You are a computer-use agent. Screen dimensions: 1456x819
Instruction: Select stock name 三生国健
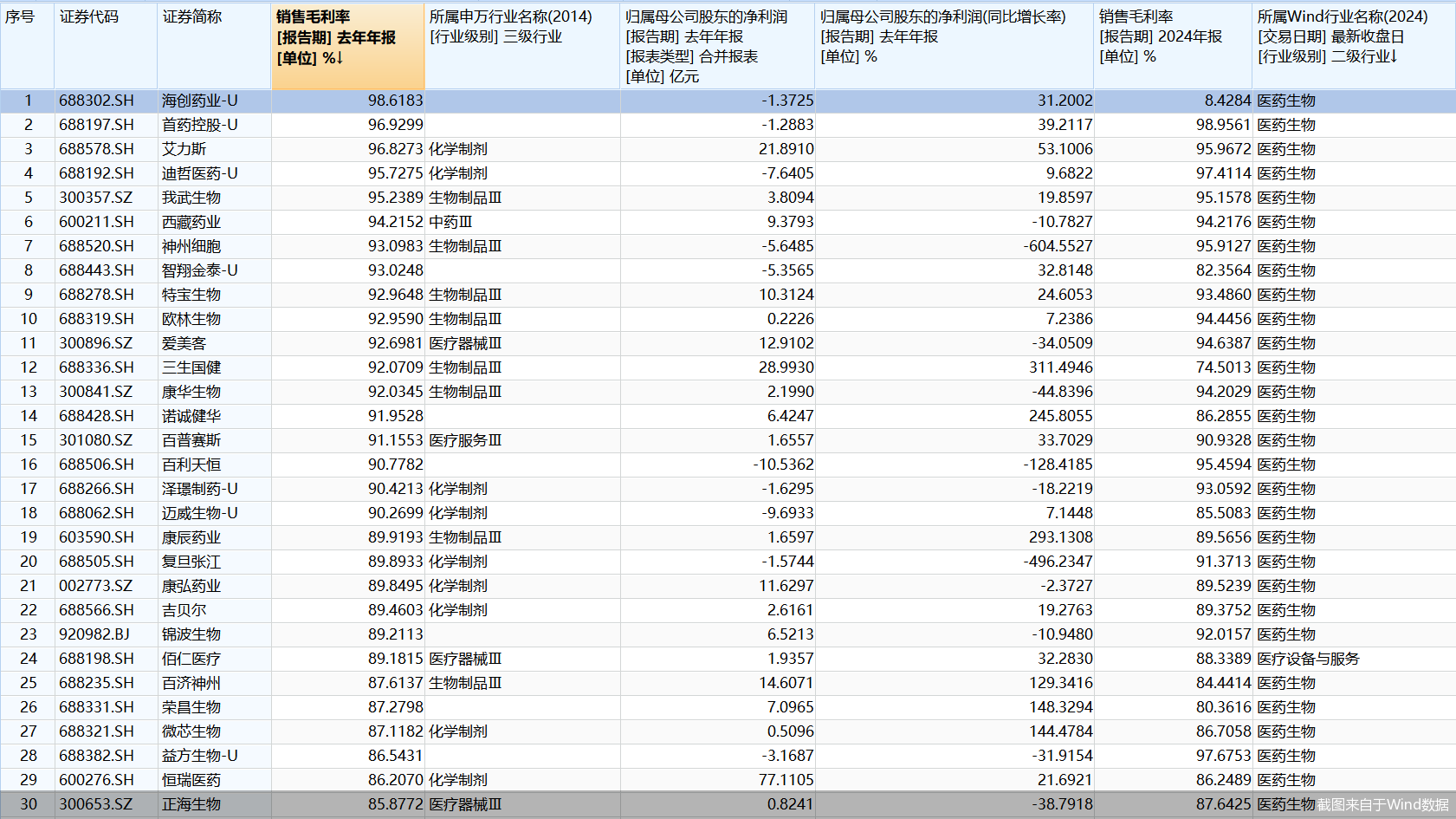click(191, 367)
